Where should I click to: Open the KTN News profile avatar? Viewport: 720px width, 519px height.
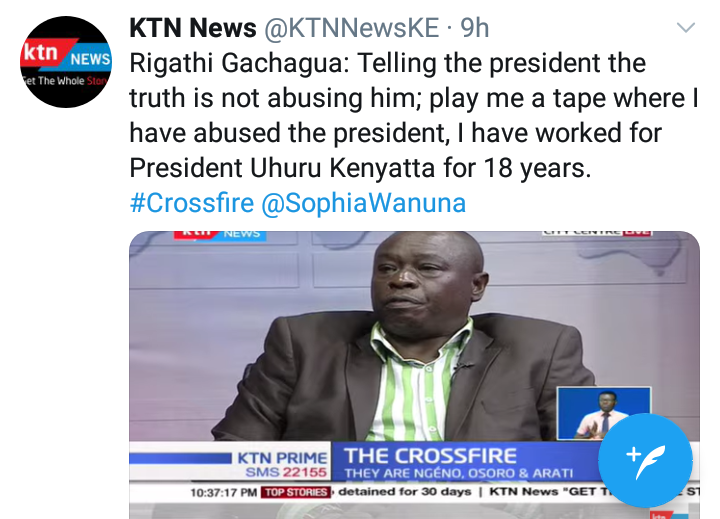click(66, 62)
